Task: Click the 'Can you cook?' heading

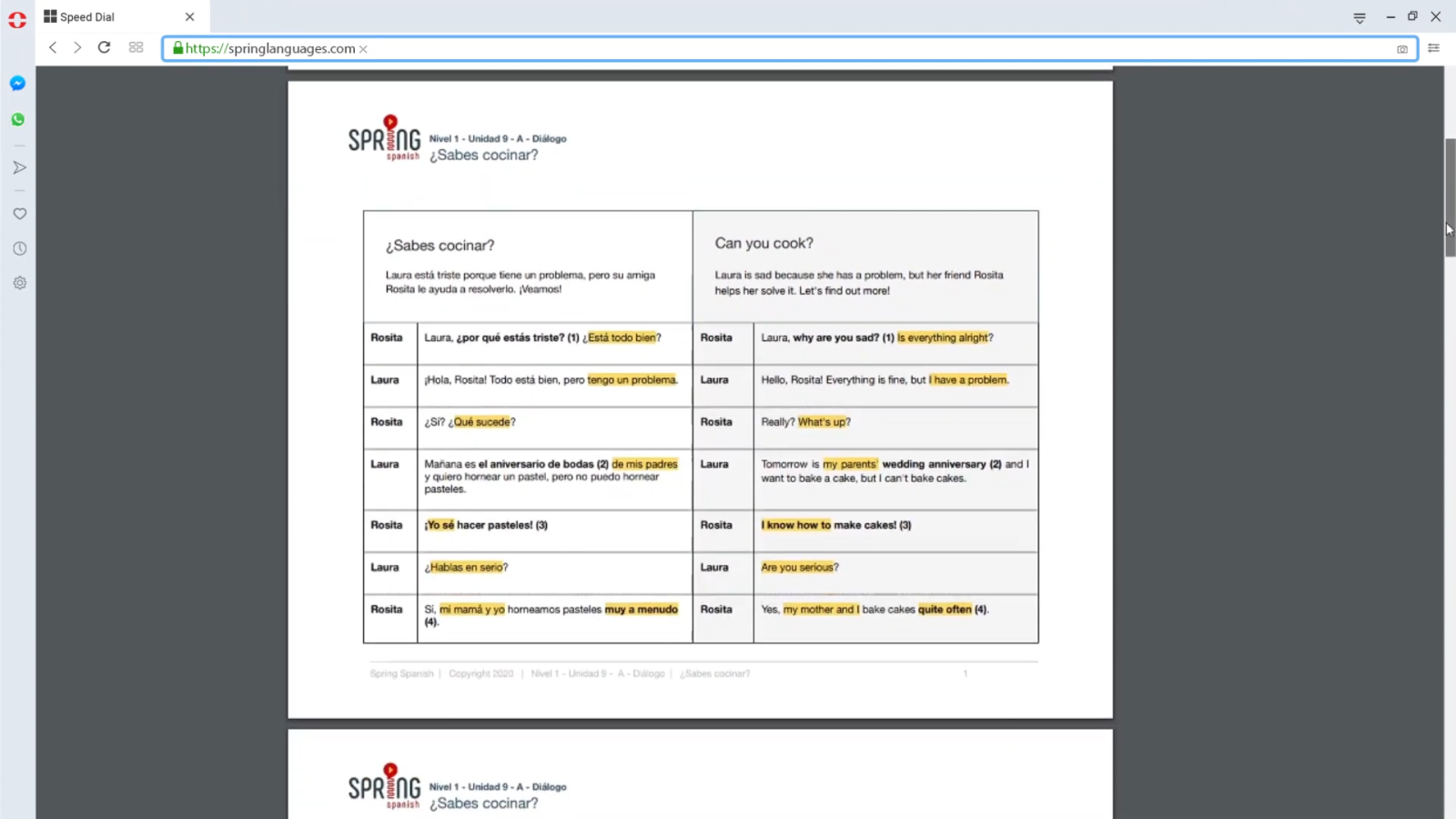Action: (x=763, y=243)
